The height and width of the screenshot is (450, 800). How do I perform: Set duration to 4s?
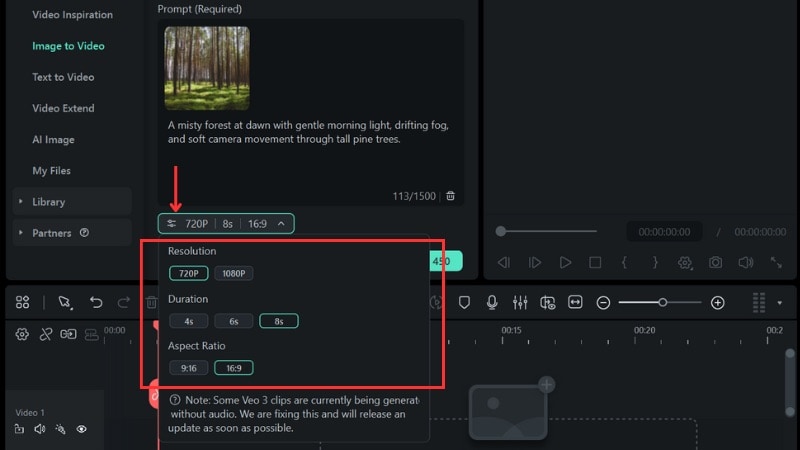(x=189, y=321)
